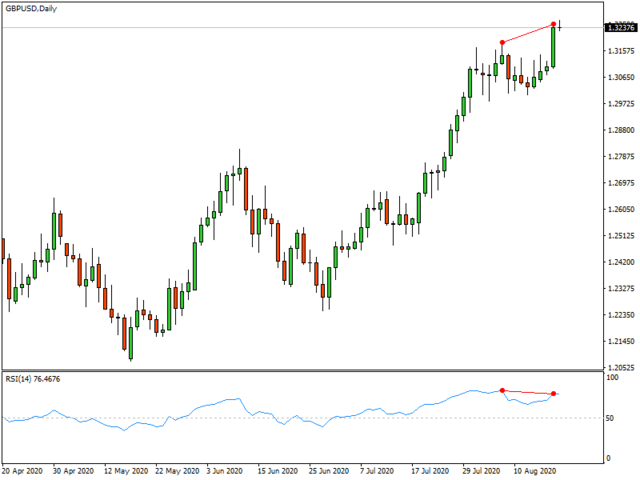This screenshot has width=640, height=480.
Task: Click the GBPUSD,Daily chart title
Action: (x=31, y=9)
